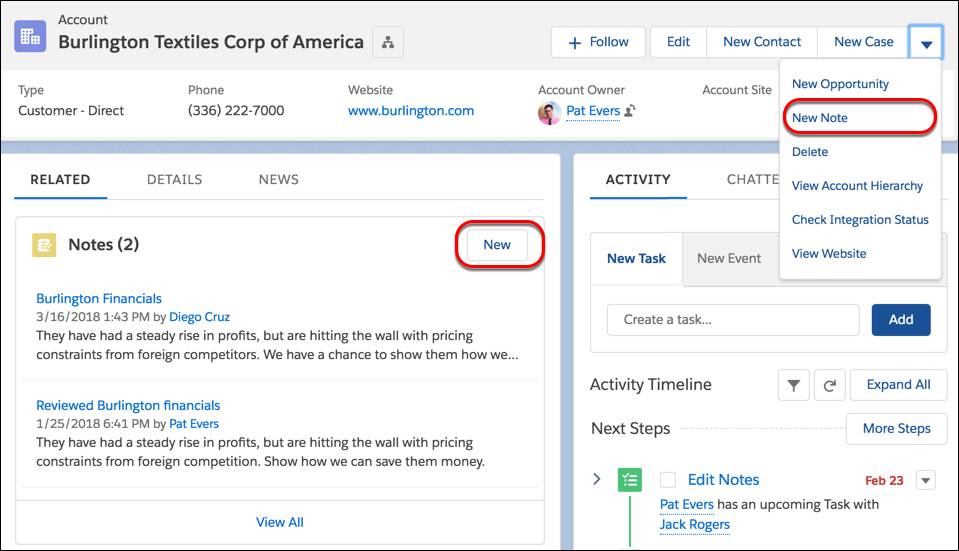
Task: Select View Account Hierarchy menu item
Action: point(857,186)
